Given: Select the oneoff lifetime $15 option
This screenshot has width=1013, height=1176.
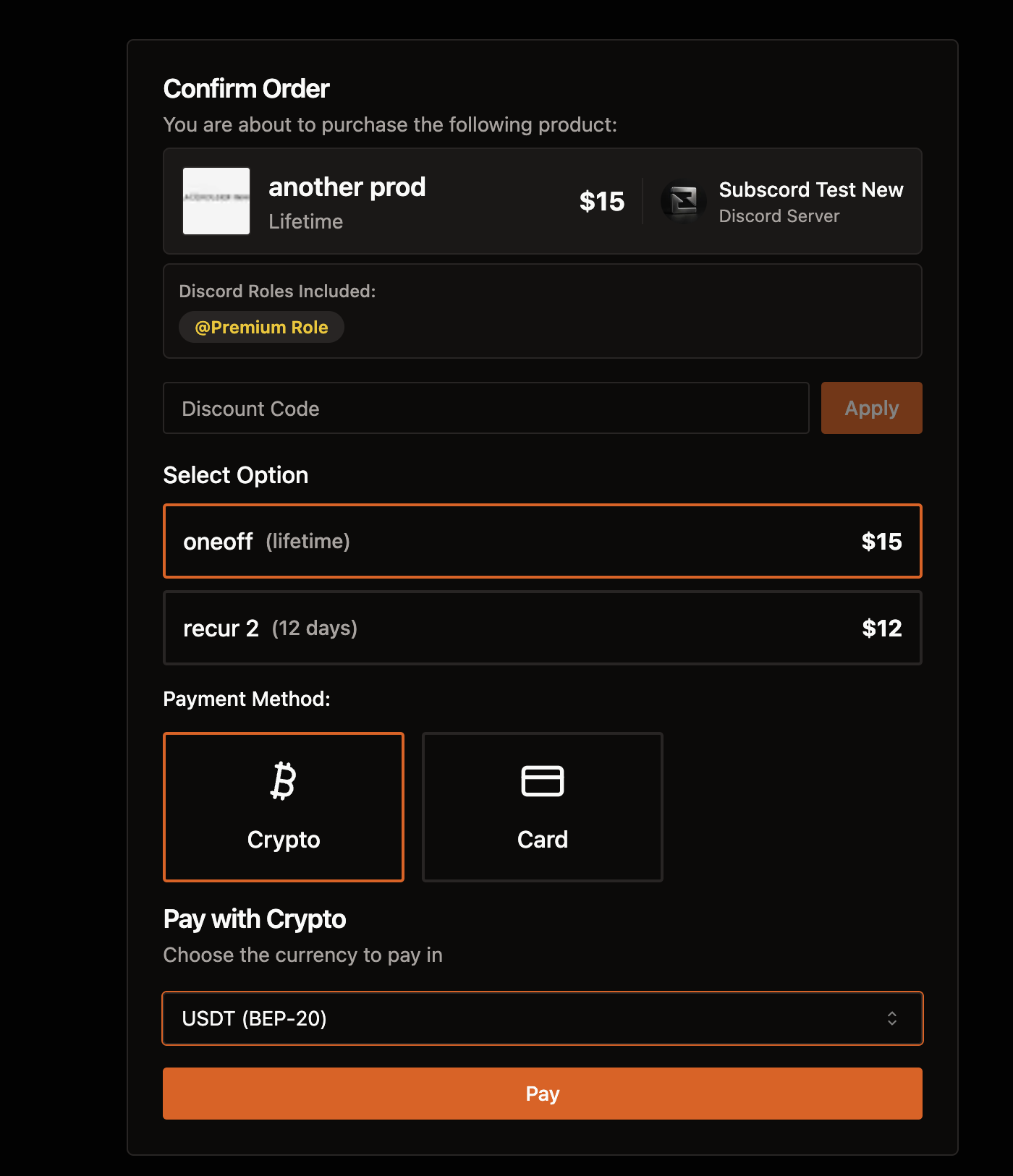Looking at the screenshot, I should [x=543, y=541].
